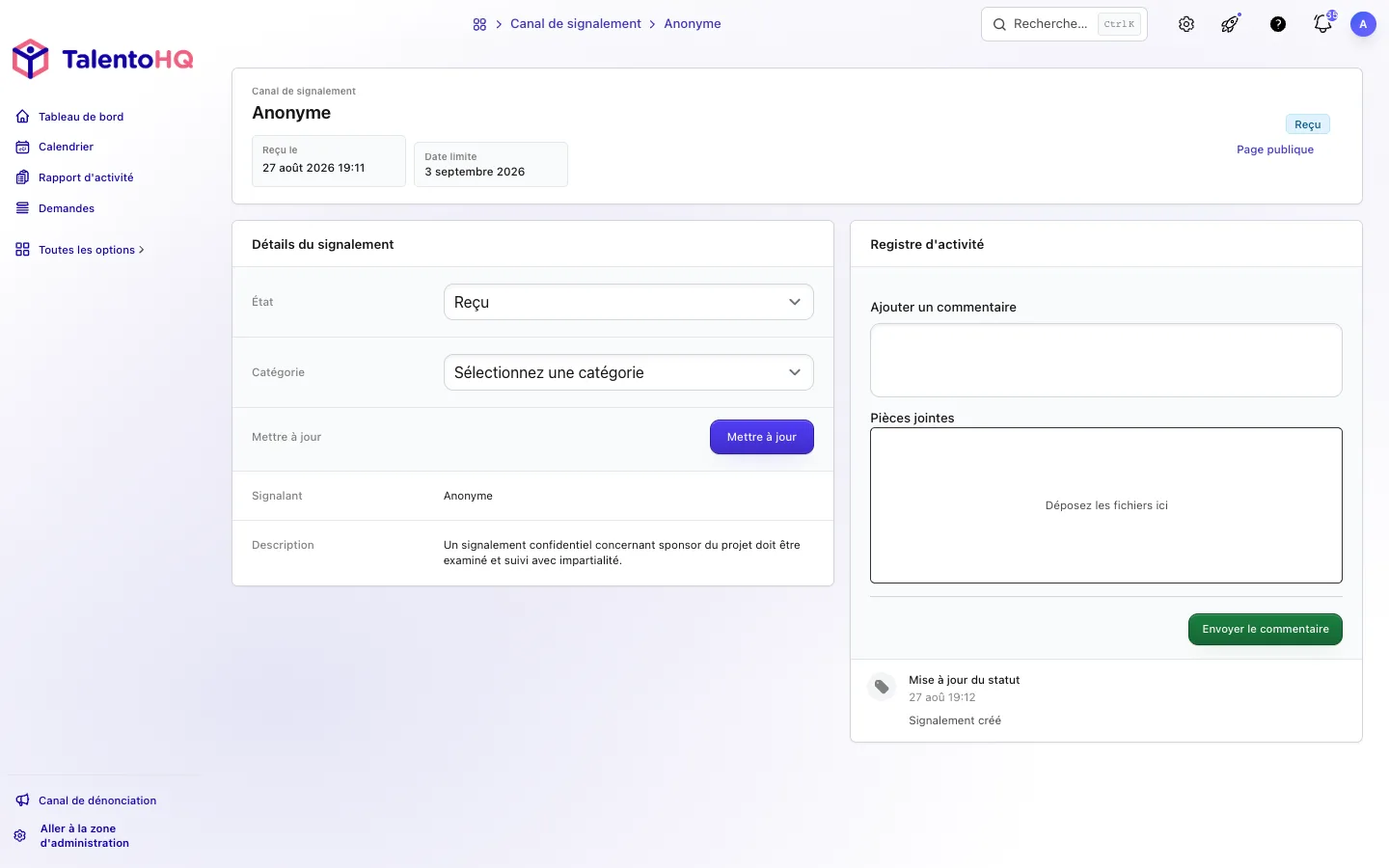Viewport: 1389px width, 868px height.
Task: Click the list icon beside Demandes
Action: (x=22, y=208)
